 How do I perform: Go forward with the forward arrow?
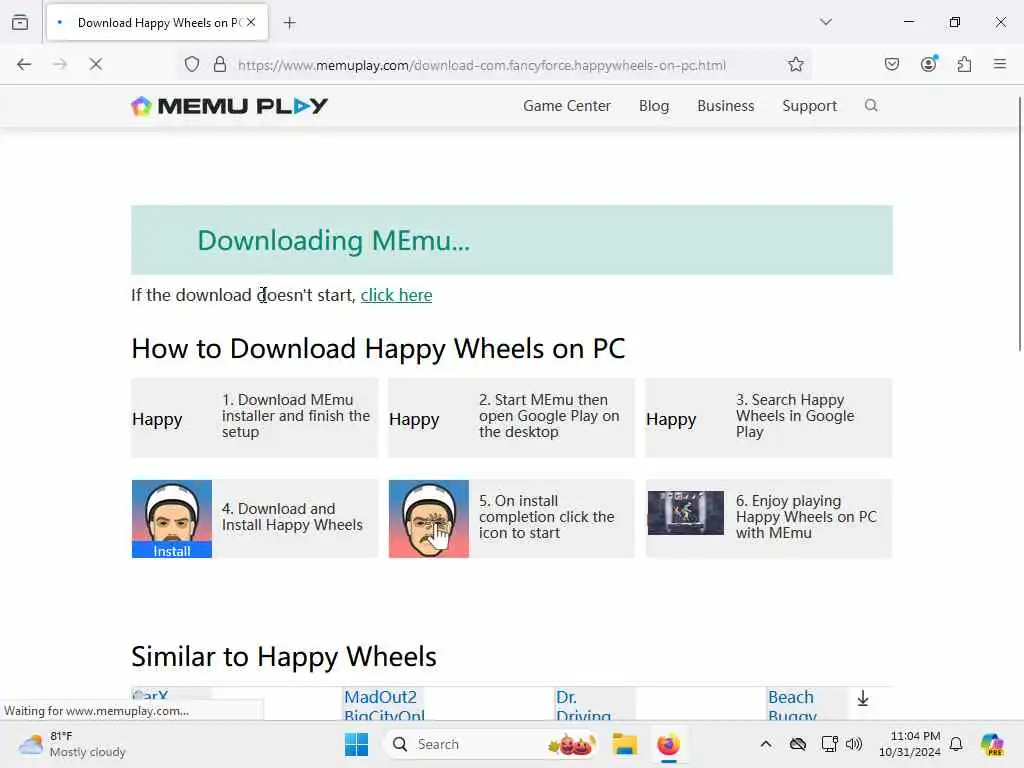point(59,64)
